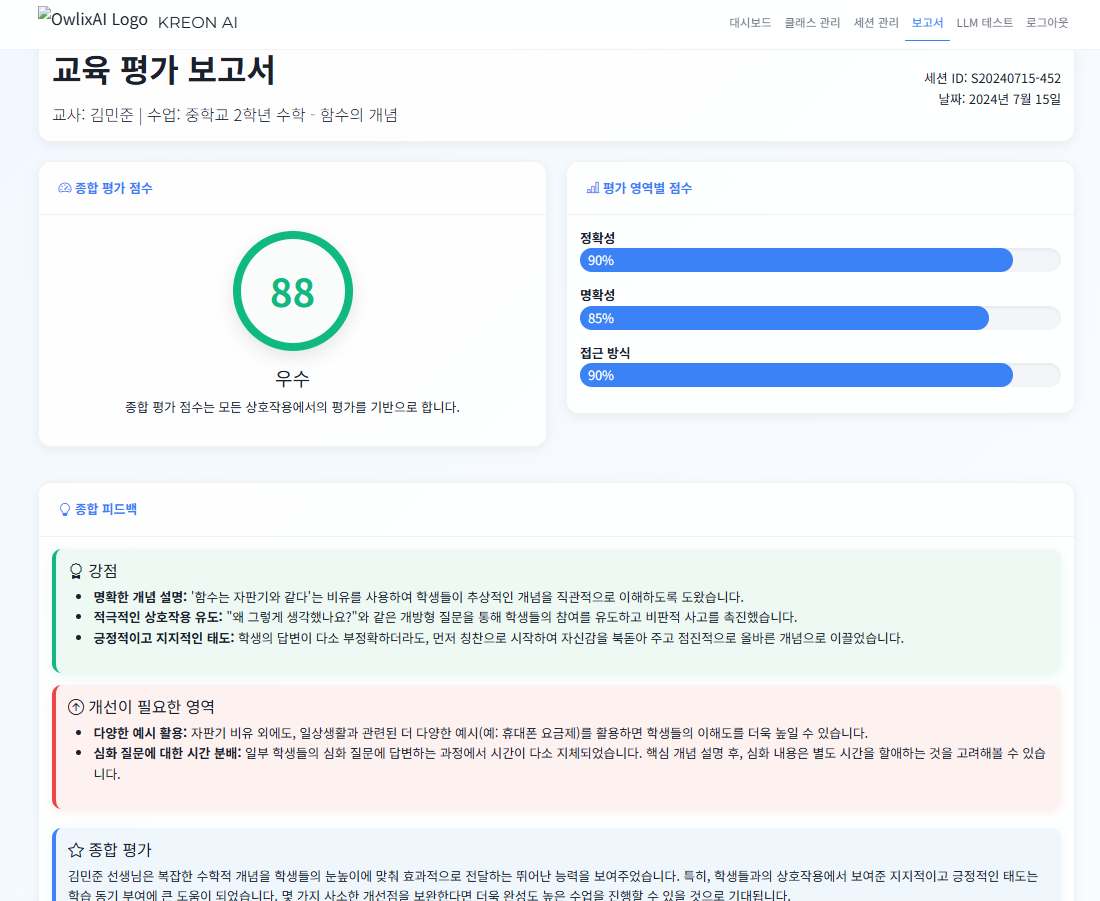Click the 종합 평가 heading in blue box

(x=120, y=850)
